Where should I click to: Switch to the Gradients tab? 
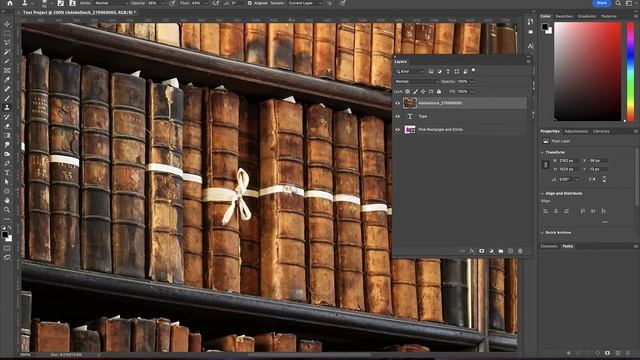[x=587, y=16]
